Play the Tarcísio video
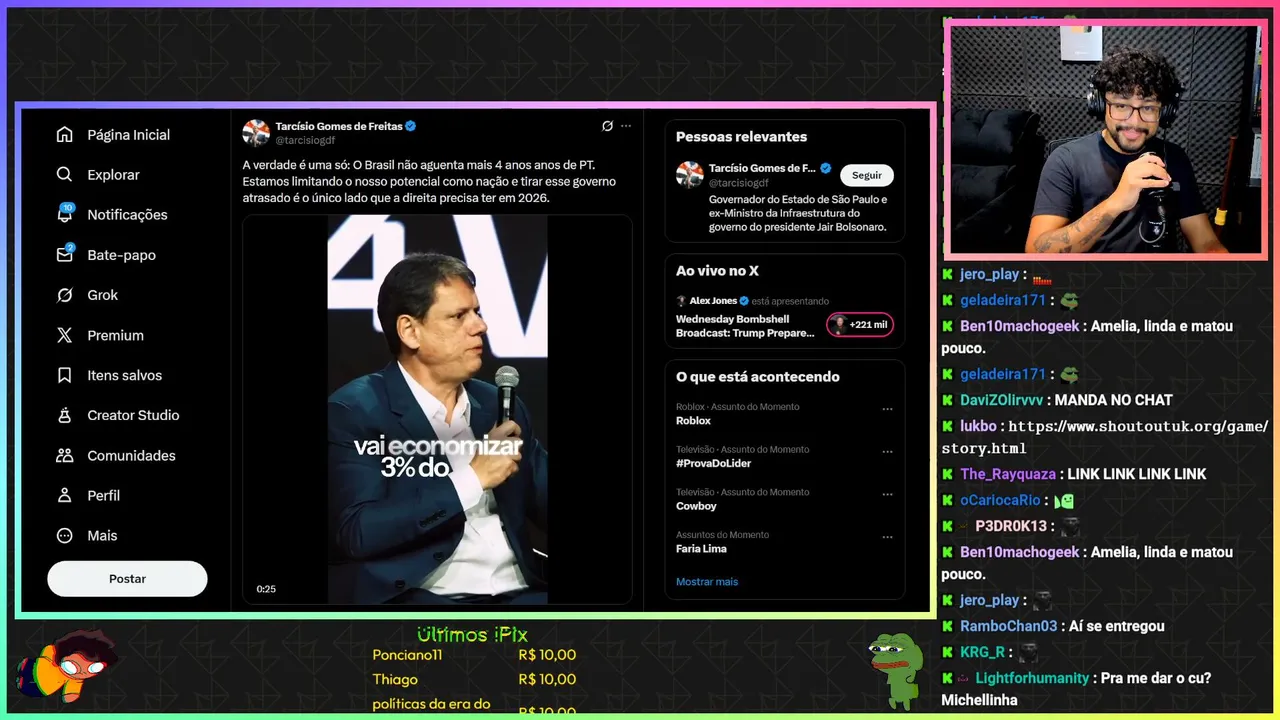Screen dimensions: 1280x720 pos(437,409)
